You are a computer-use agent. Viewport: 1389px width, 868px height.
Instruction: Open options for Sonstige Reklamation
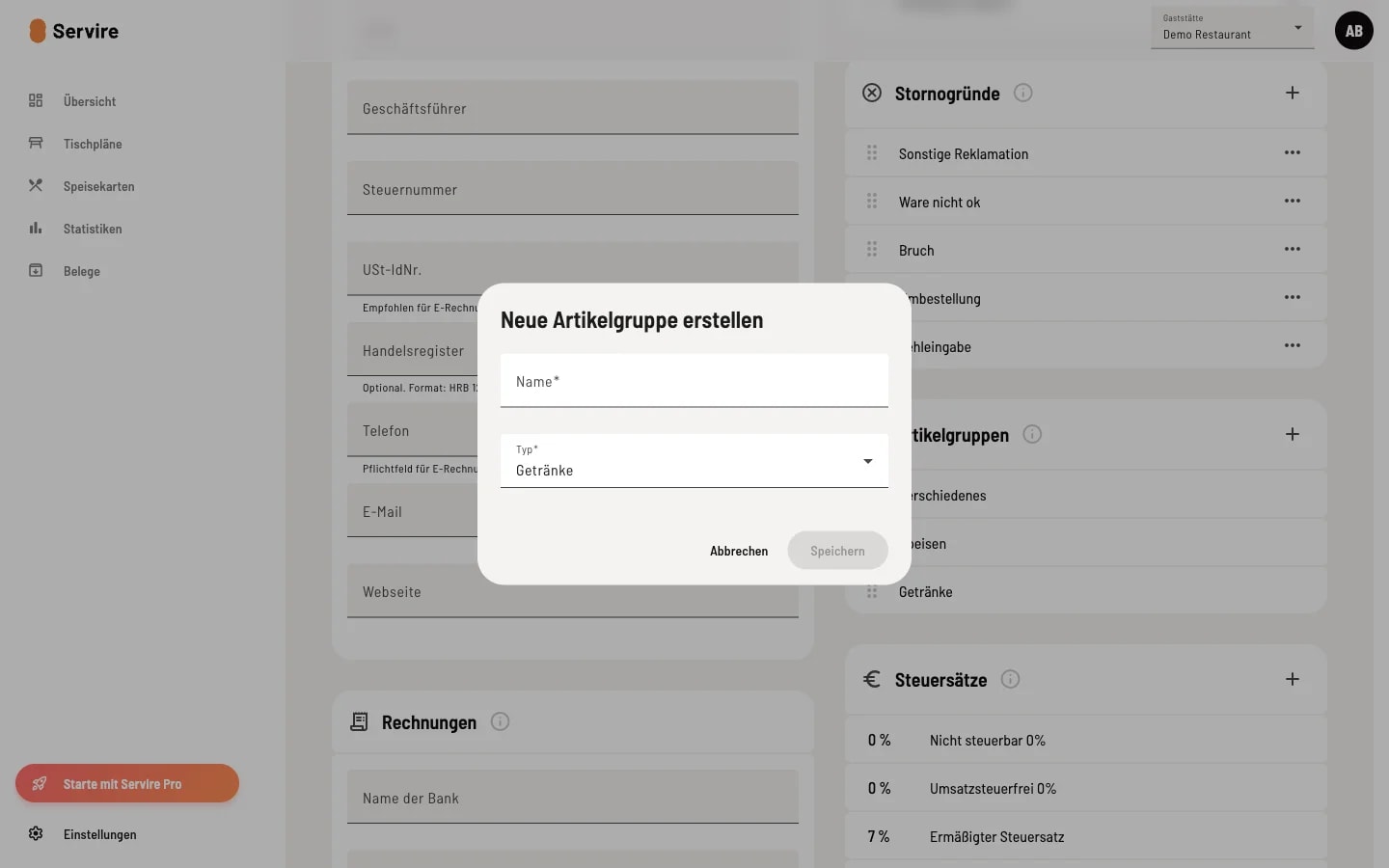(1293, 152)
